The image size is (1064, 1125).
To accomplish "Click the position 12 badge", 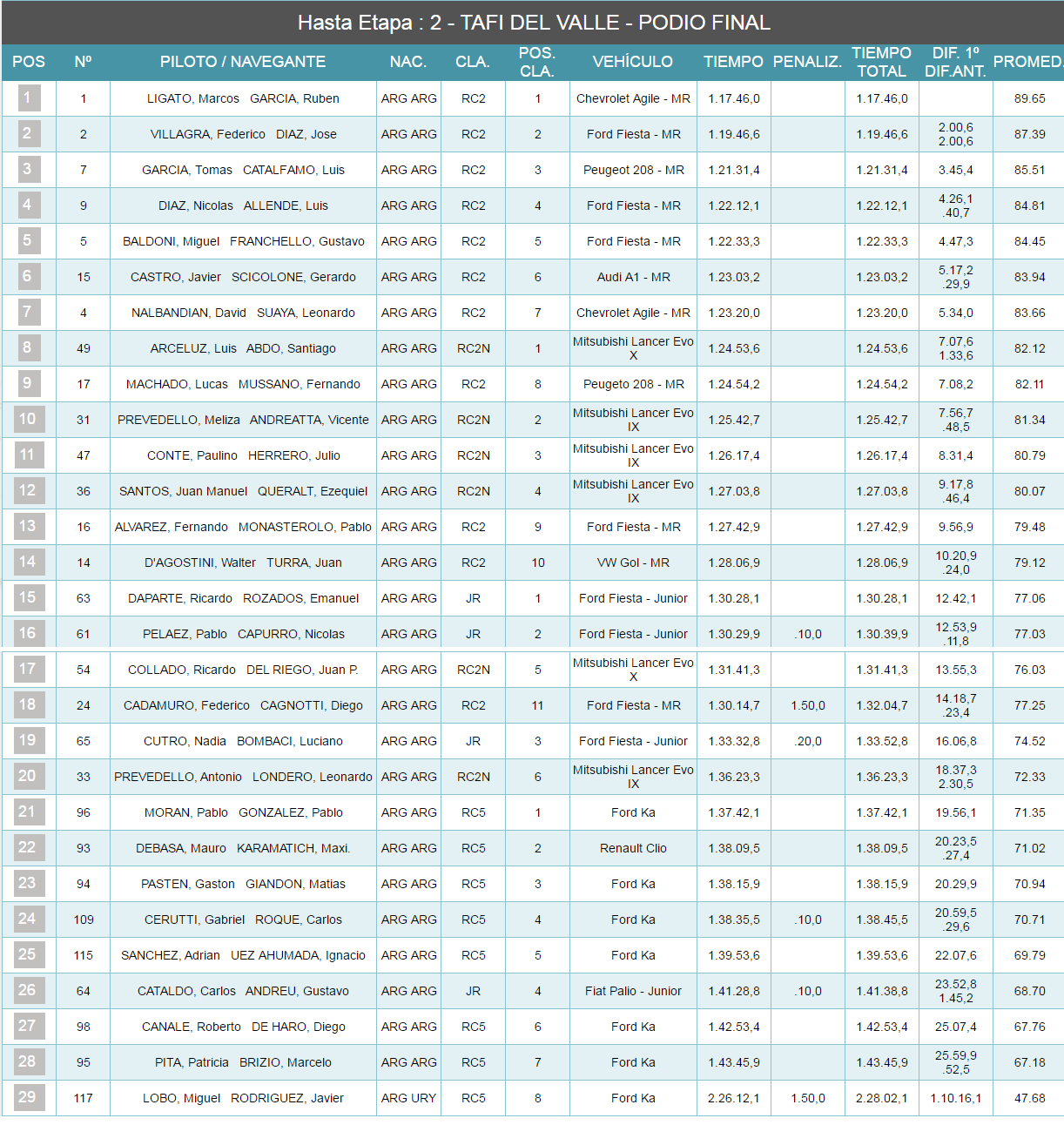I will point(28,490).
